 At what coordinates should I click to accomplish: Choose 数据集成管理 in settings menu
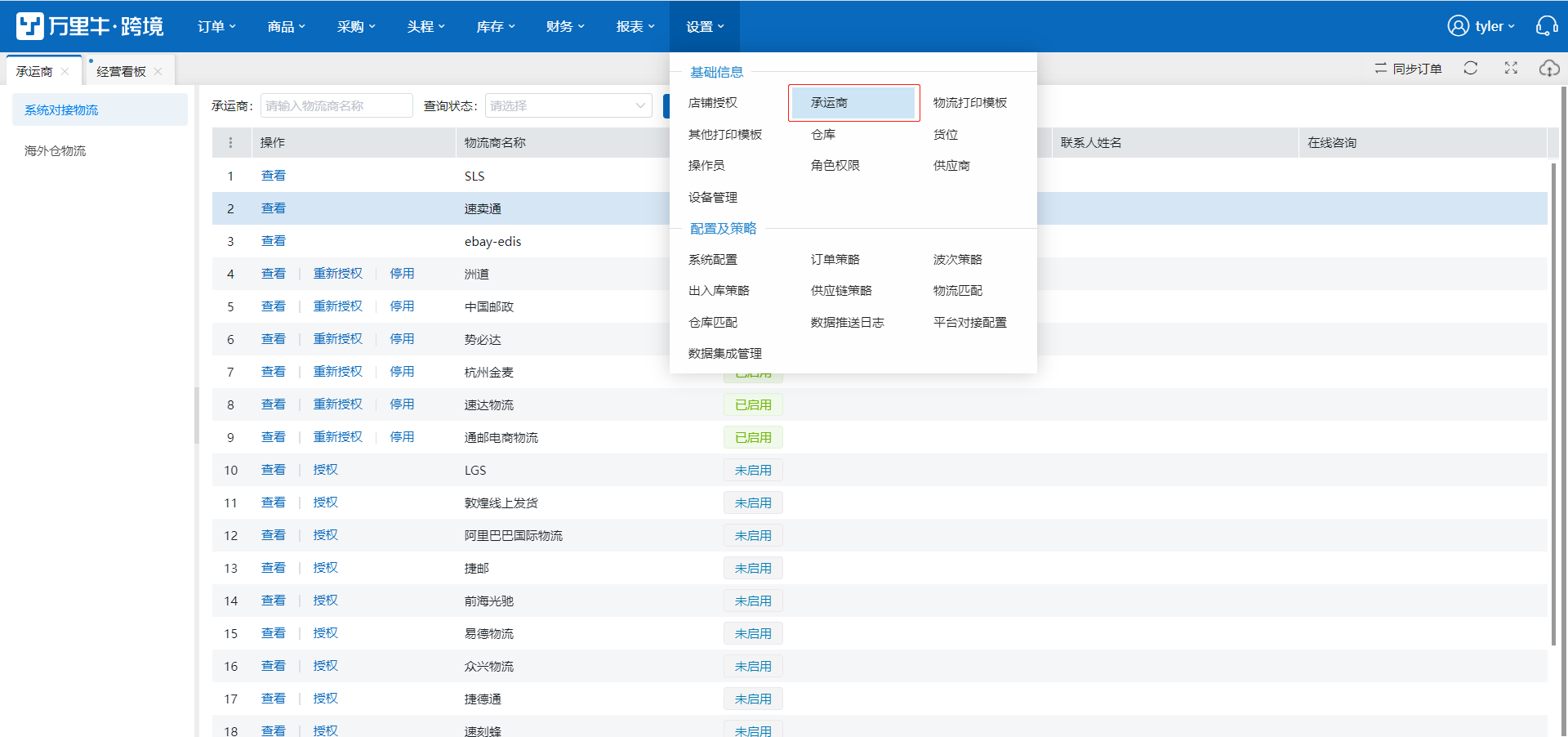click(x=725, y=353)
